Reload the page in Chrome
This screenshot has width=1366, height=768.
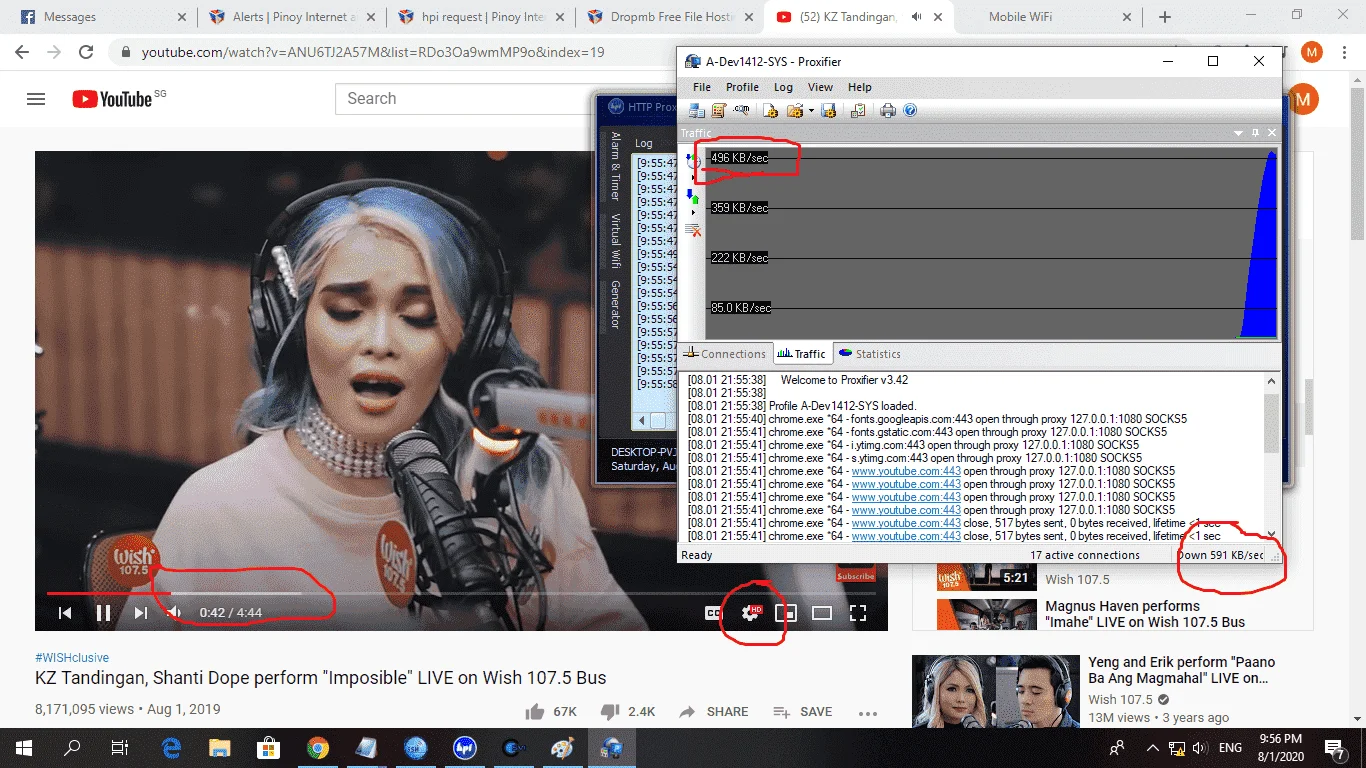tap(86, 52)
